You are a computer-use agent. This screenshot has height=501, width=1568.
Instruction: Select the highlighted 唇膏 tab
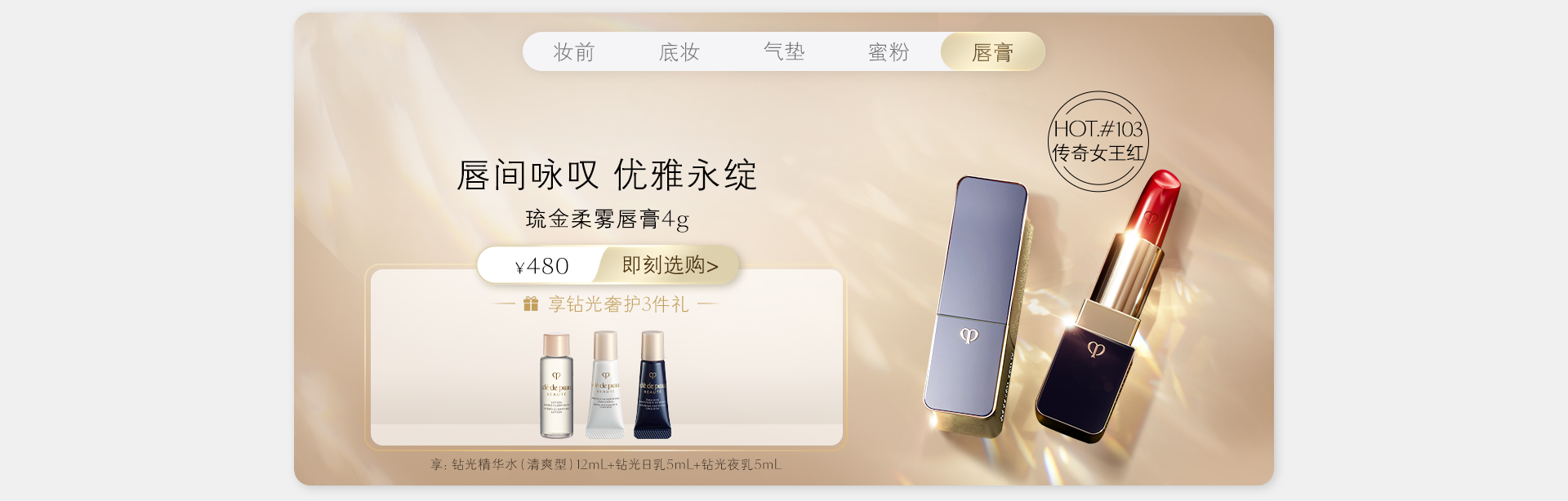[993, 52]
